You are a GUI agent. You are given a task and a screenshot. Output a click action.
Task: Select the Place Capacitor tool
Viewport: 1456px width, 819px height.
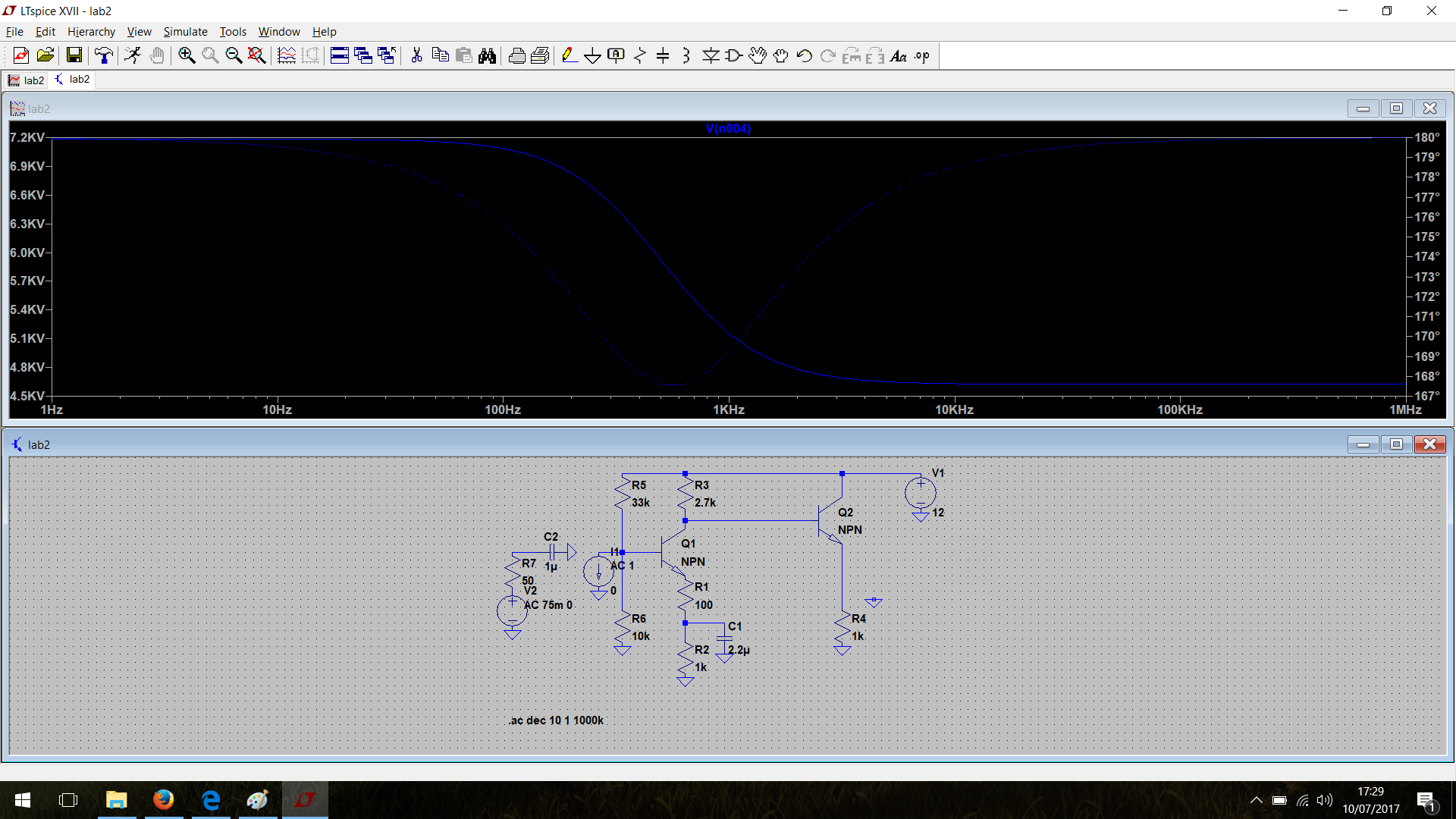pyautogui.click(x=663, y=55)
